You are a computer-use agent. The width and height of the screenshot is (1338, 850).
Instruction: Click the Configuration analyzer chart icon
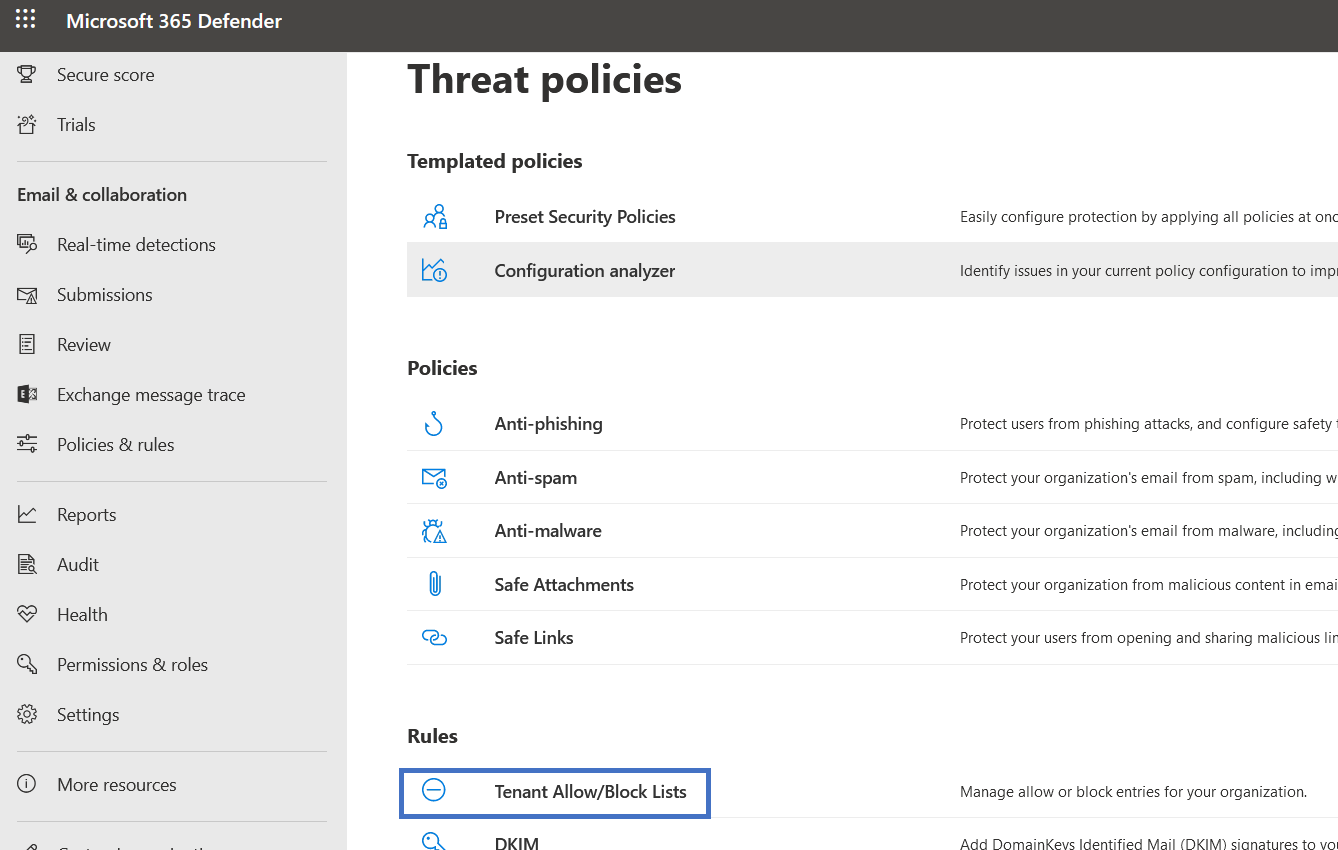[x=434, y=271]
